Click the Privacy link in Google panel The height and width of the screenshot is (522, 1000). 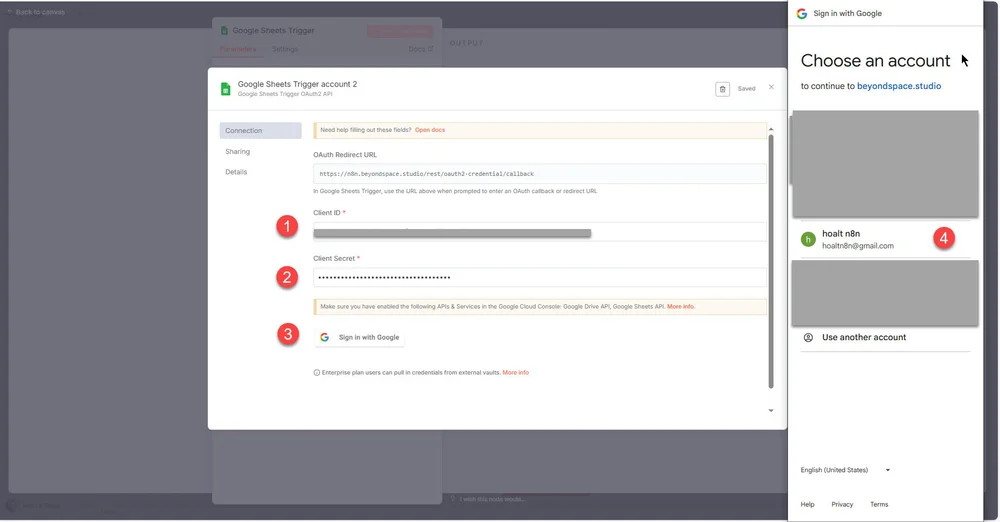(842, 505)
